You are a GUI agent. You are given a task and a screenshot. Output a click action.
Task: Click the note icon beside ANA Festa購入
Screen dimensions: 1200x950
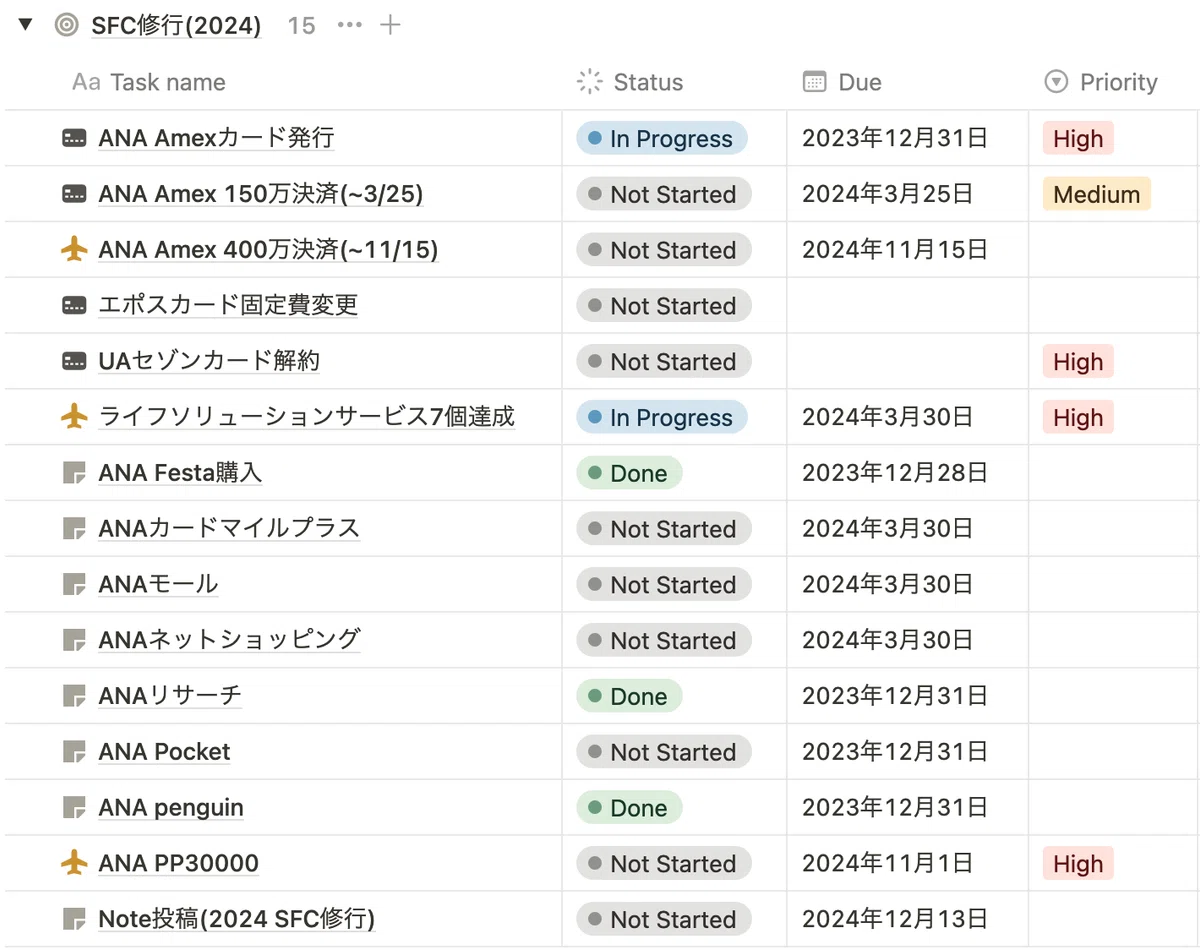point(74,473)
